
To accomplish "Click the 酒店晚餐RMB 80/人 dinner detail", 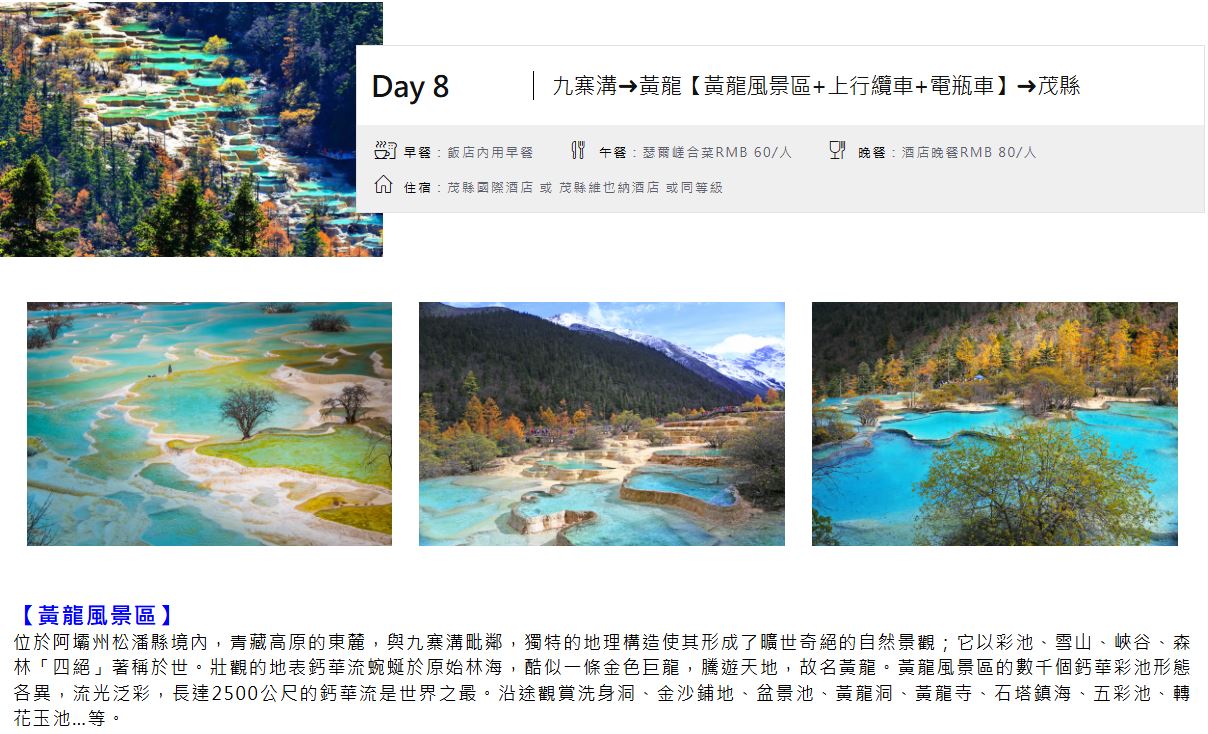I will click(x=969, y=153).
